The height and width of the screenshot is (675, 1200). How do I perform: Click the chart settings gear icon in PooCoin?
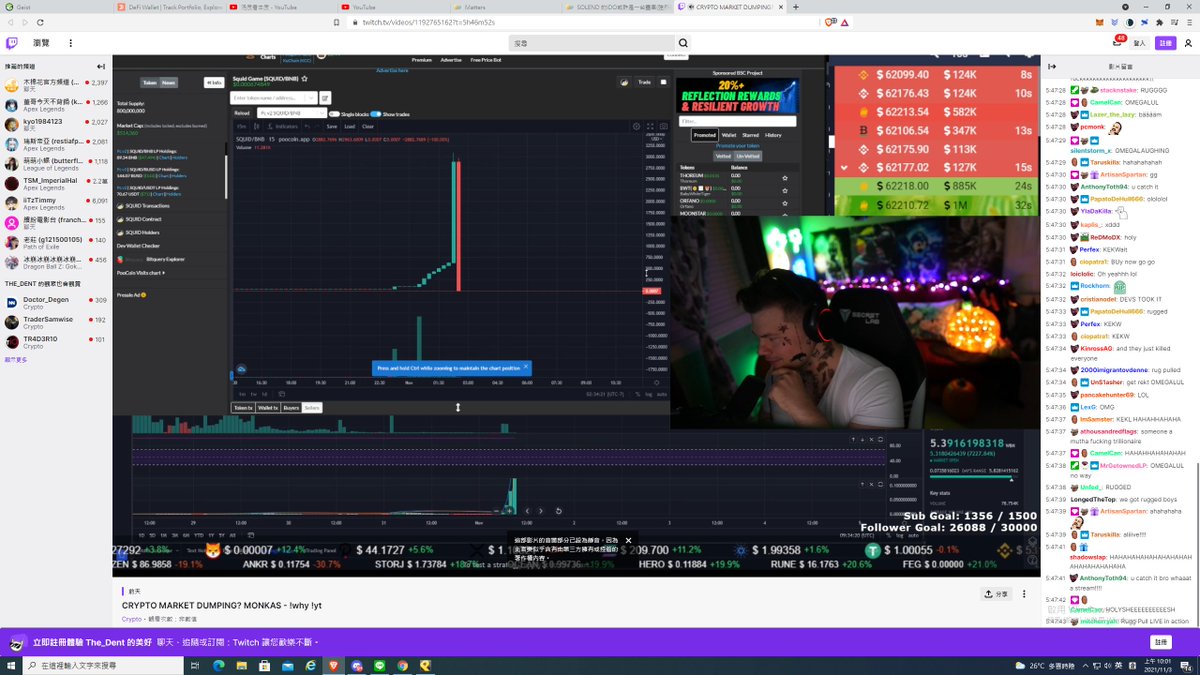636,126
